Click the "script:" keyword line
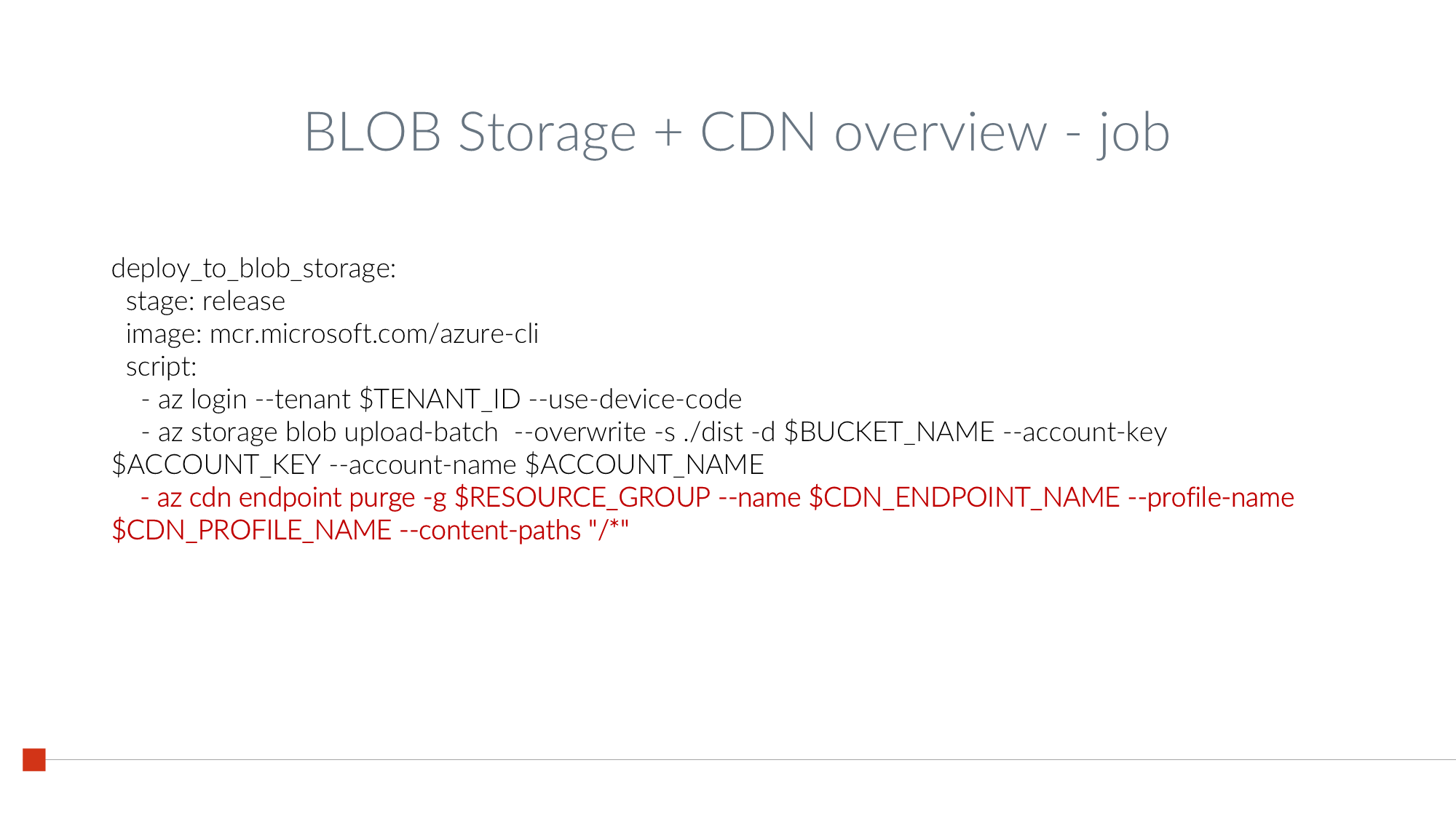 coord(162,367)
